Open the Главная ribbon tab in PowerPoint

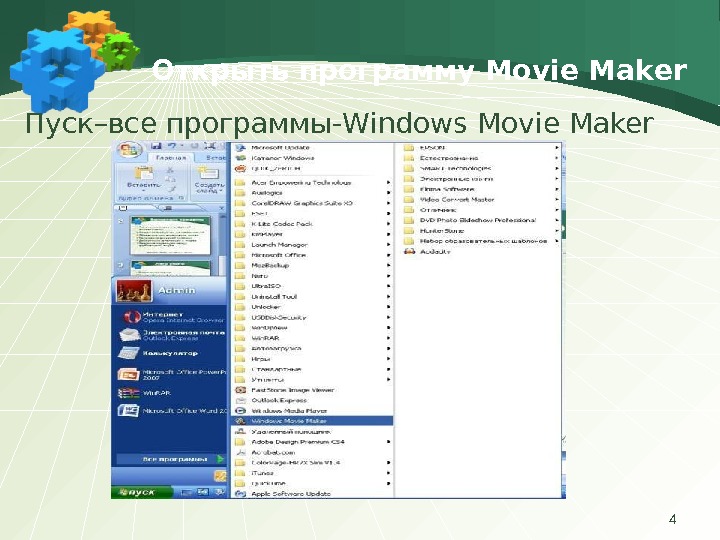[171, 158]
